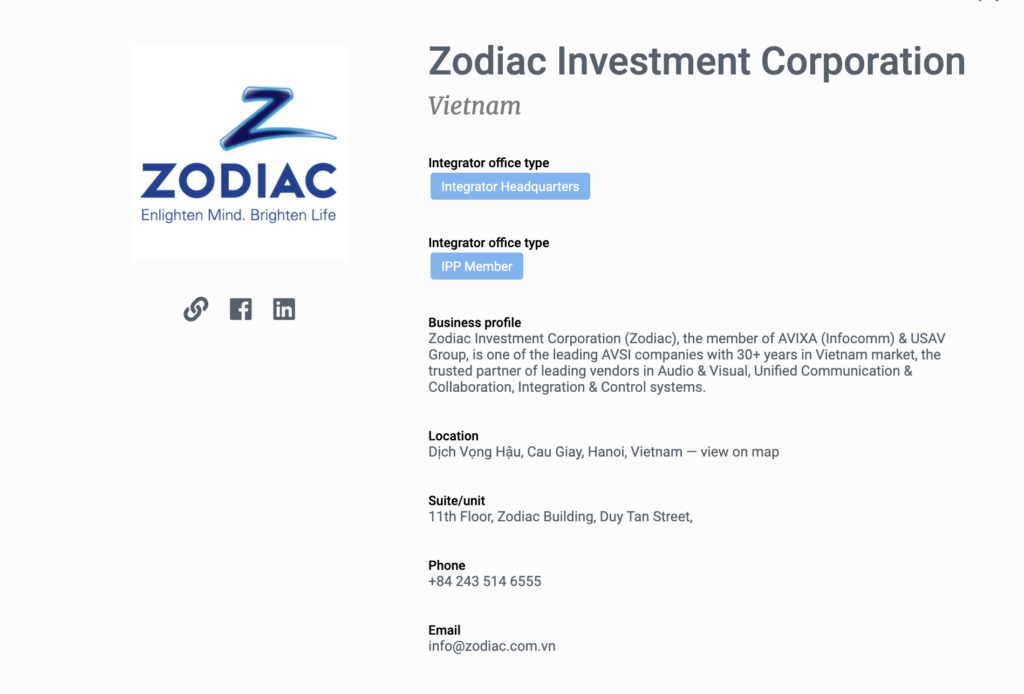
Task: Click the office type label above IPP Member
Action: click(x=489, y=243)
